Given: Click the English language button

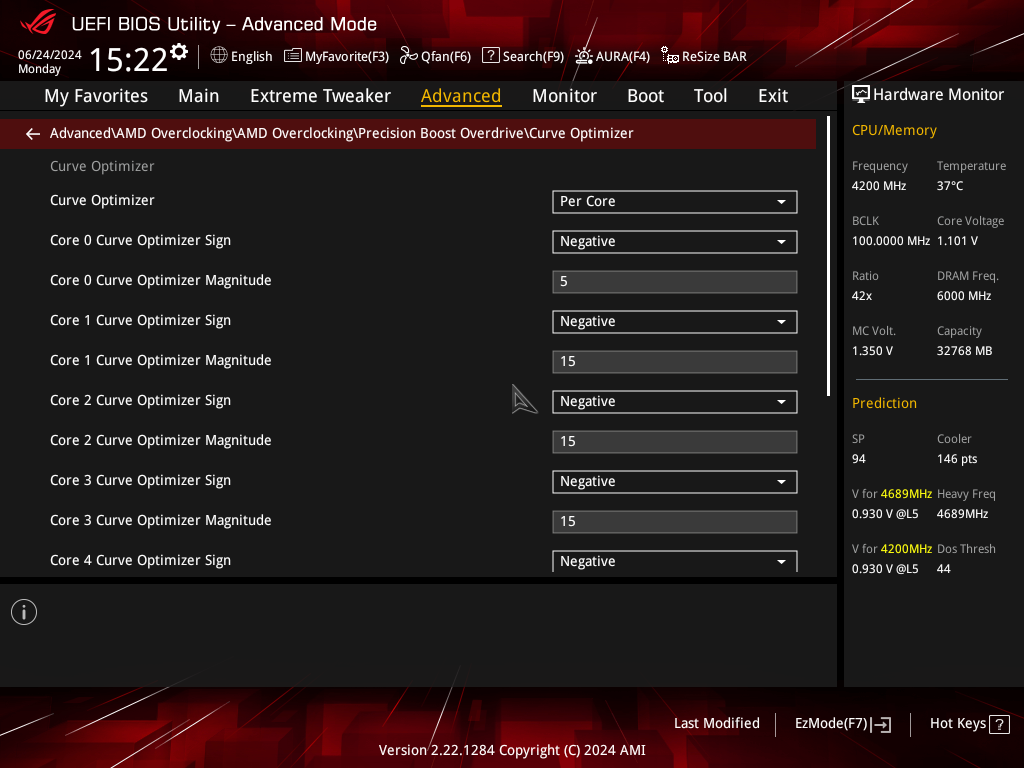Looking at the screenshot, I should click(x=241, y=56).
